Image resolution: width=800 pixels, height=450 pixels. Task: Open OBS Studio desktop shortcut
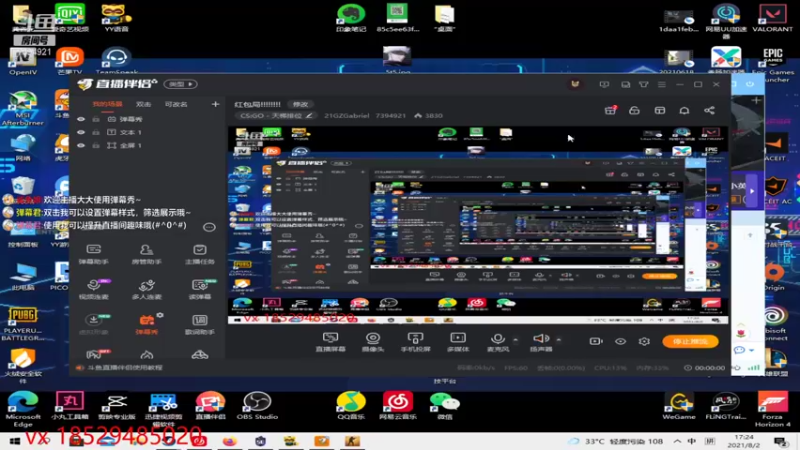coord(257,406)
